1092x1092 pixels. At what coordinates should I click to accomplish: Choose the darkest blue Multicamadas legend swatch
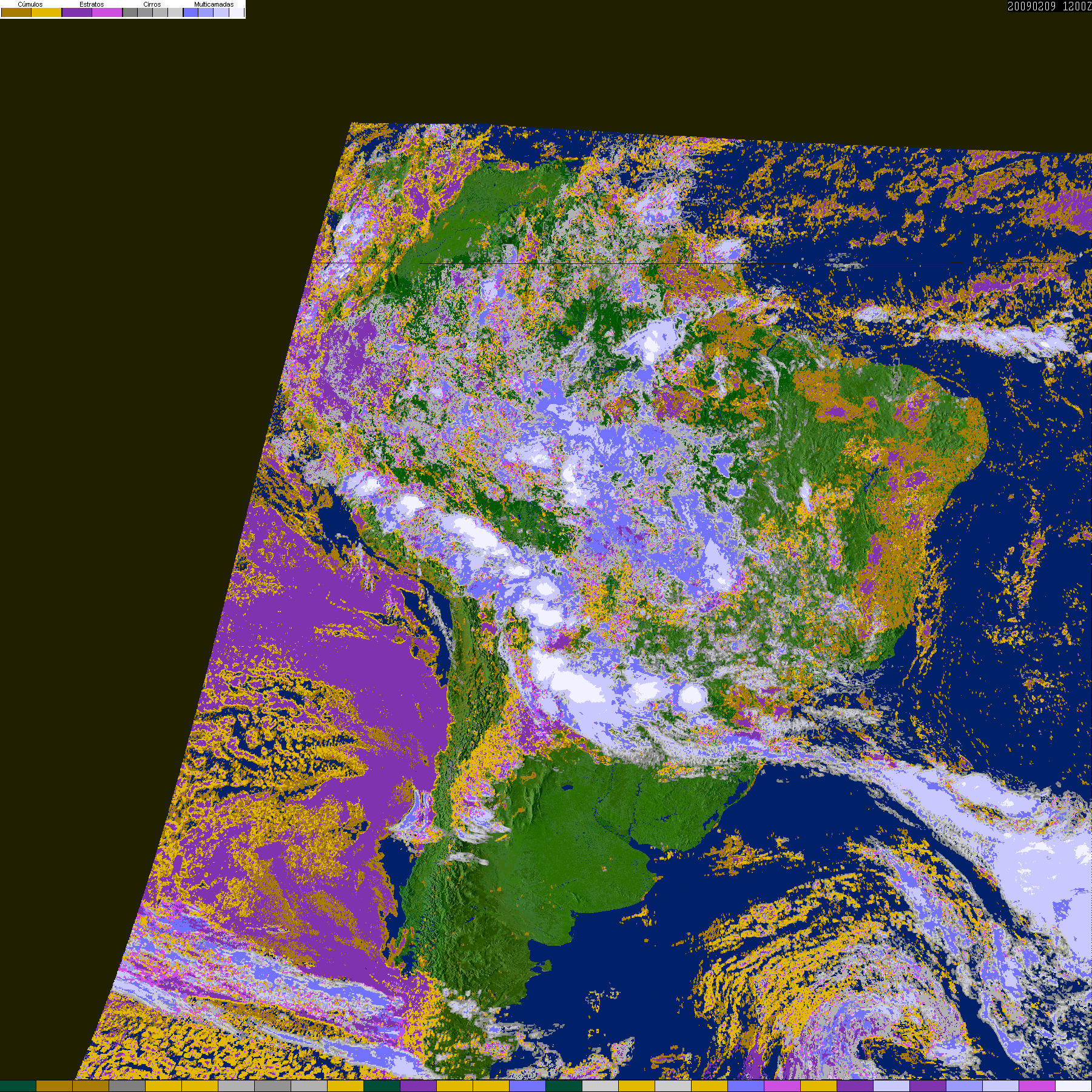(x=190, y=12)
